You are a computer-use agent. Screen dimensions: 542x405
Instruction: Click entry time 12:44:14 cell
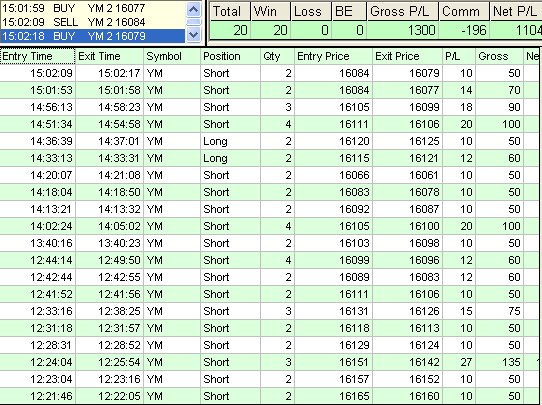tap(38, 260)
